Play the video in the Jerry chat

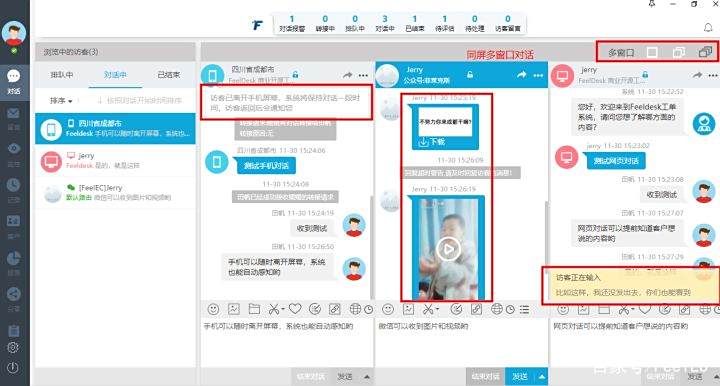pos(448,249)
